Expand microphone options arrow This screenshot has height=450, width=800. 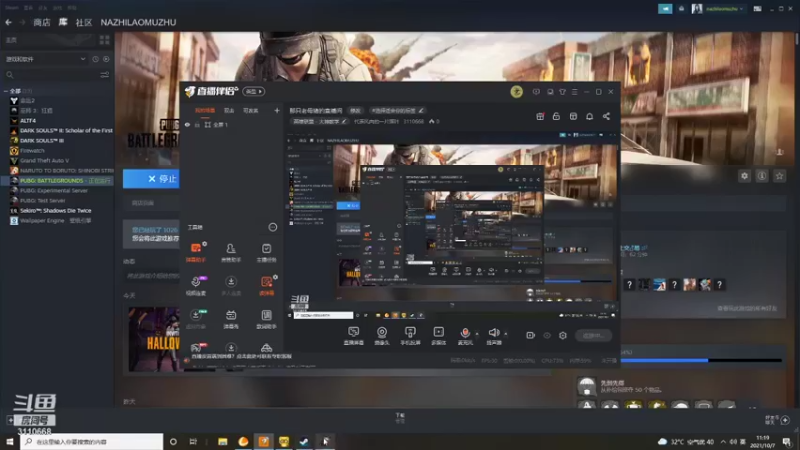tap(477, 334)
